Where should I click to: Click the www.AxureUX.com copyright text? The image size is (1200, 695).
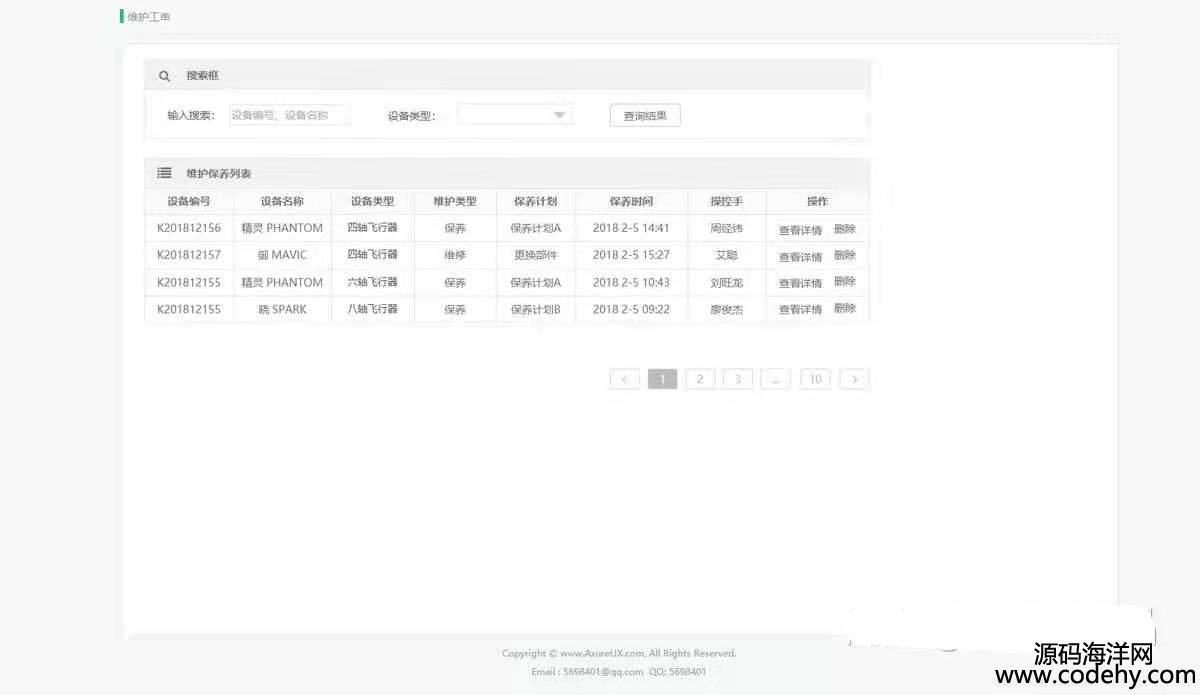click(602, 654)
